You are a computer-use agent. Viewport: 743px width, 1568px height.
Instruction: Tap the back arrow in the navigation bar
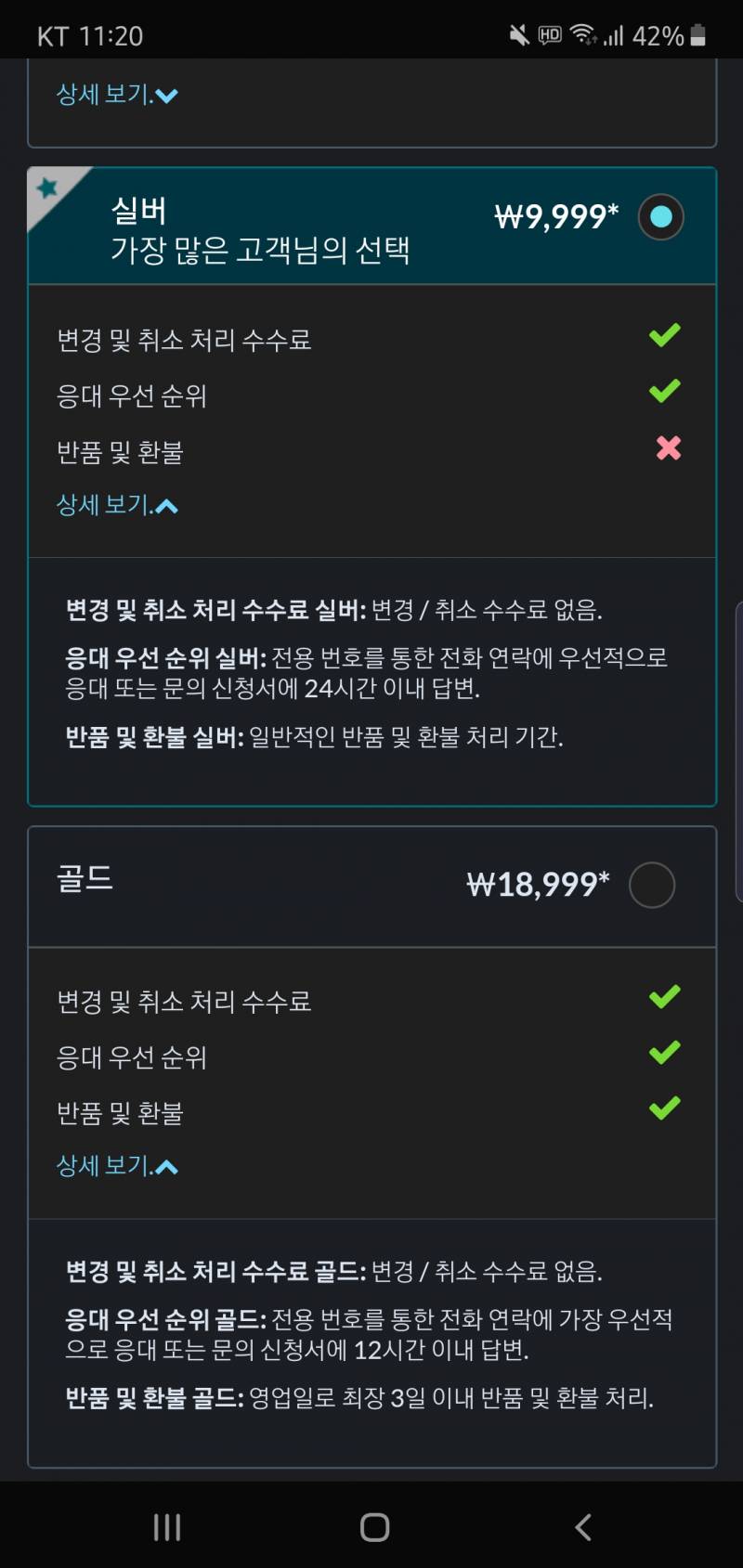583,1525
